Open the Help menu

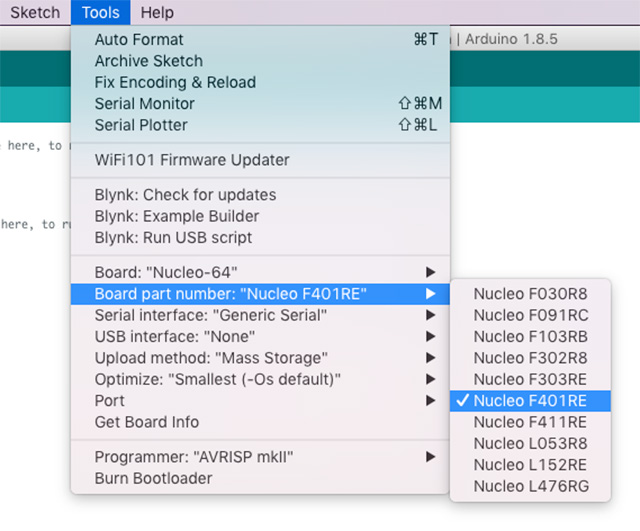tap(157, 13)
